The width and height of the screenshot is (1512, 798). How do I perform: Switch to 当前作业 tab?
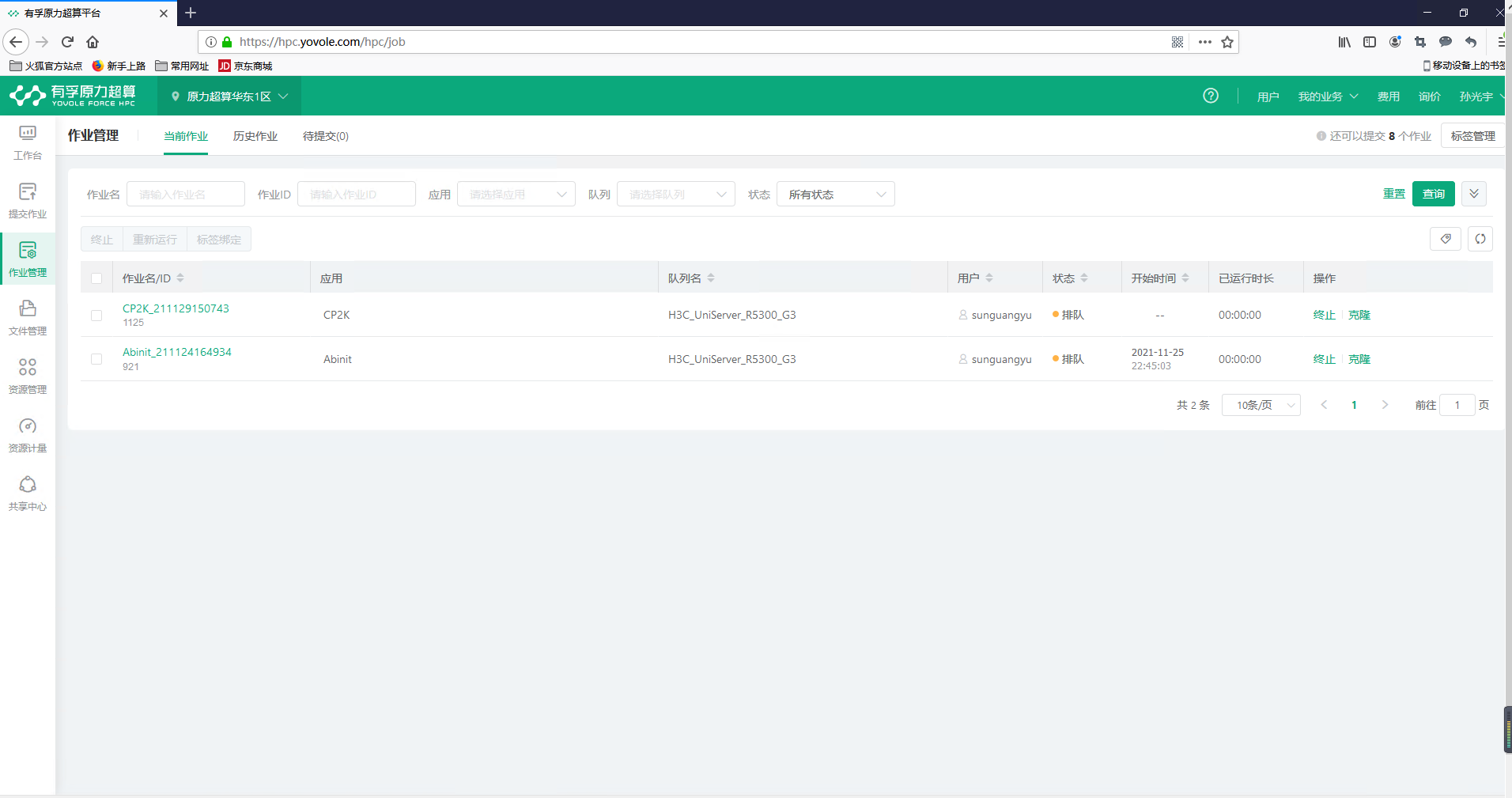186,136
